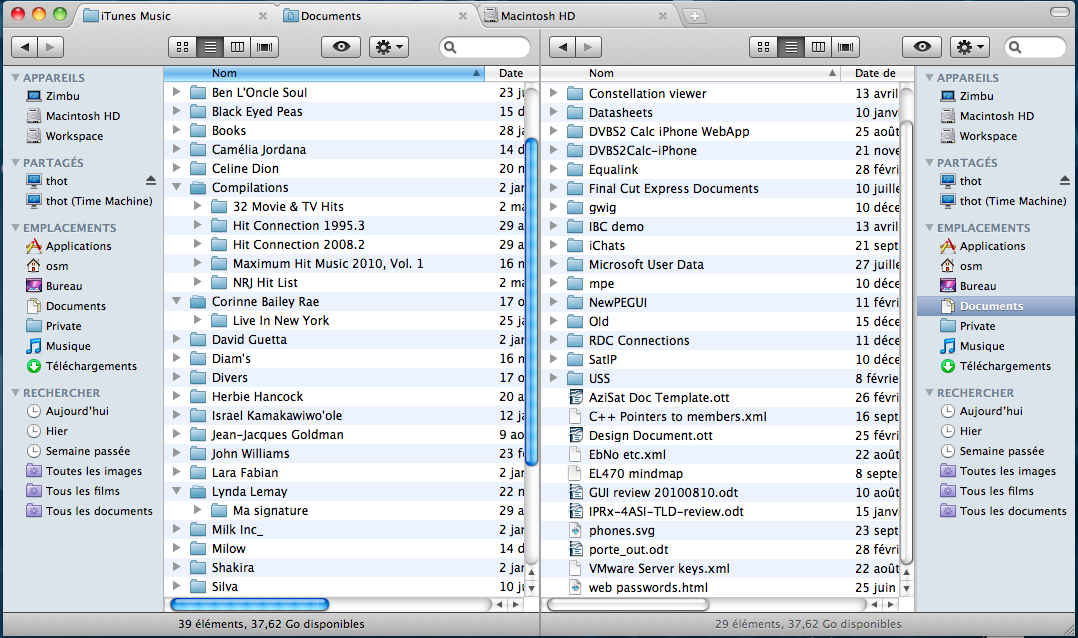
Task: Eject thot in right sidebar
Action: (x=1065, y=181)
